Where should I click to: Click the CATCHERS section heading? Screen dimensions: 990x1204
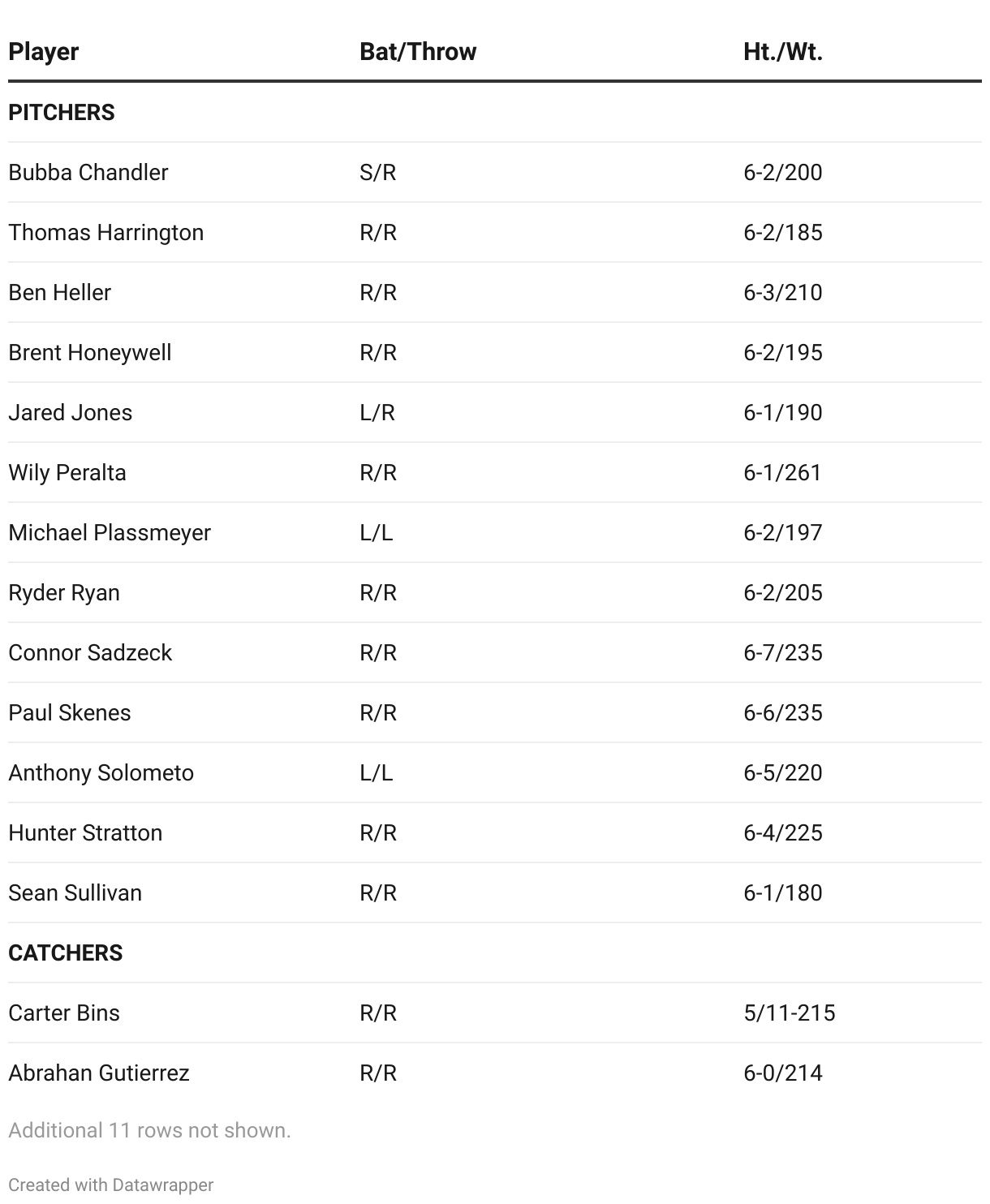click(66, 952)
